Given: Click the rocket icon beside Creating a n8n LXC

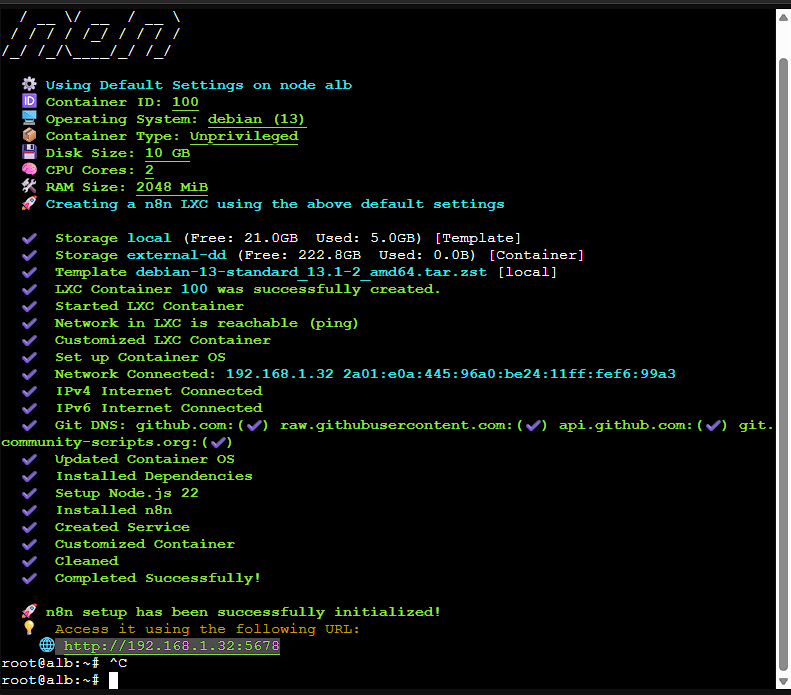Looking at the screenshot, I should [29, 204].
